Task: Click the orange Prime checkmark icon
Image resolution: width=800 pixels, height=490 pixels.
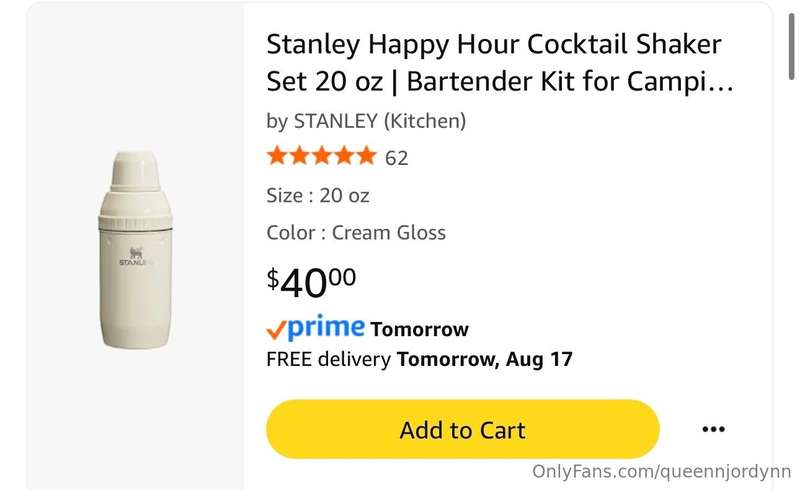Action: click(276, 331)
